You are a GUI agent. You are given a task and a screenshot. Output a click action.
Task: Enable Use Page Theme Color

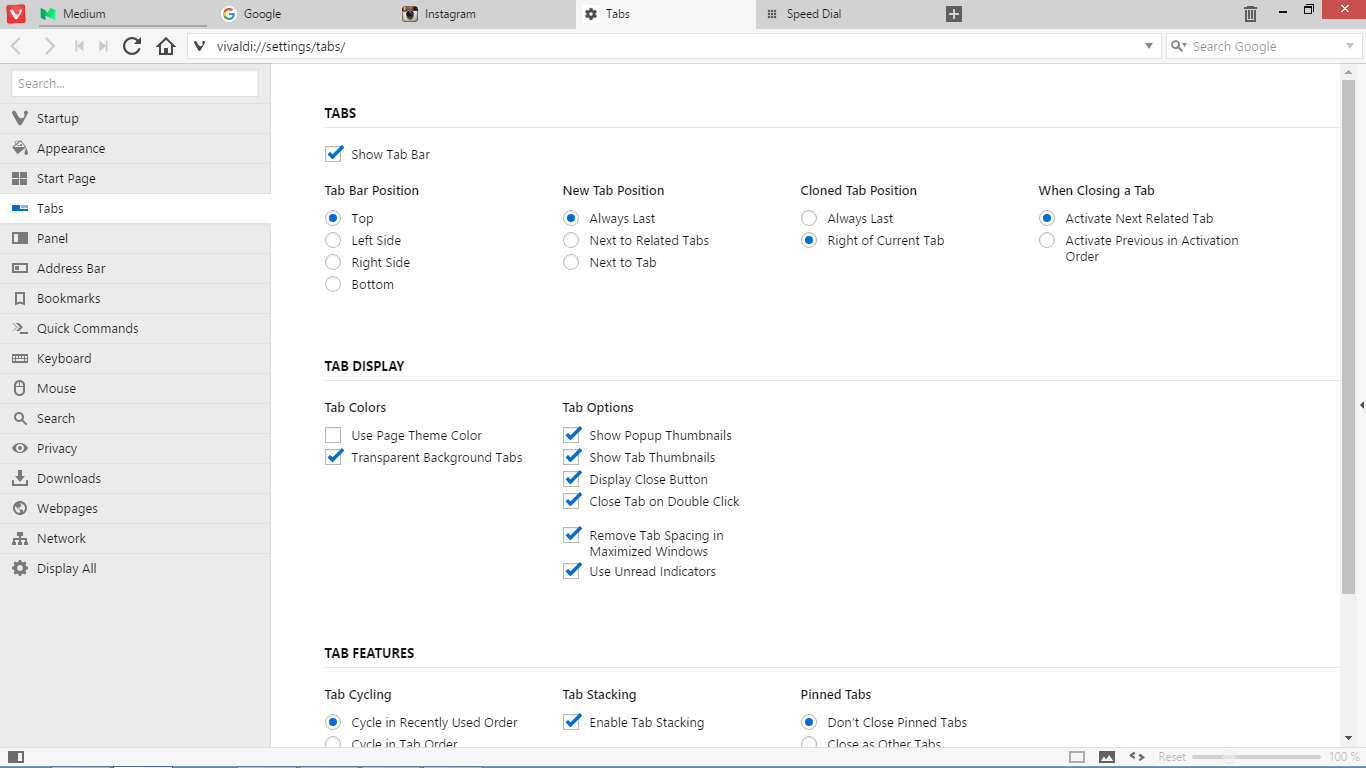334,435
